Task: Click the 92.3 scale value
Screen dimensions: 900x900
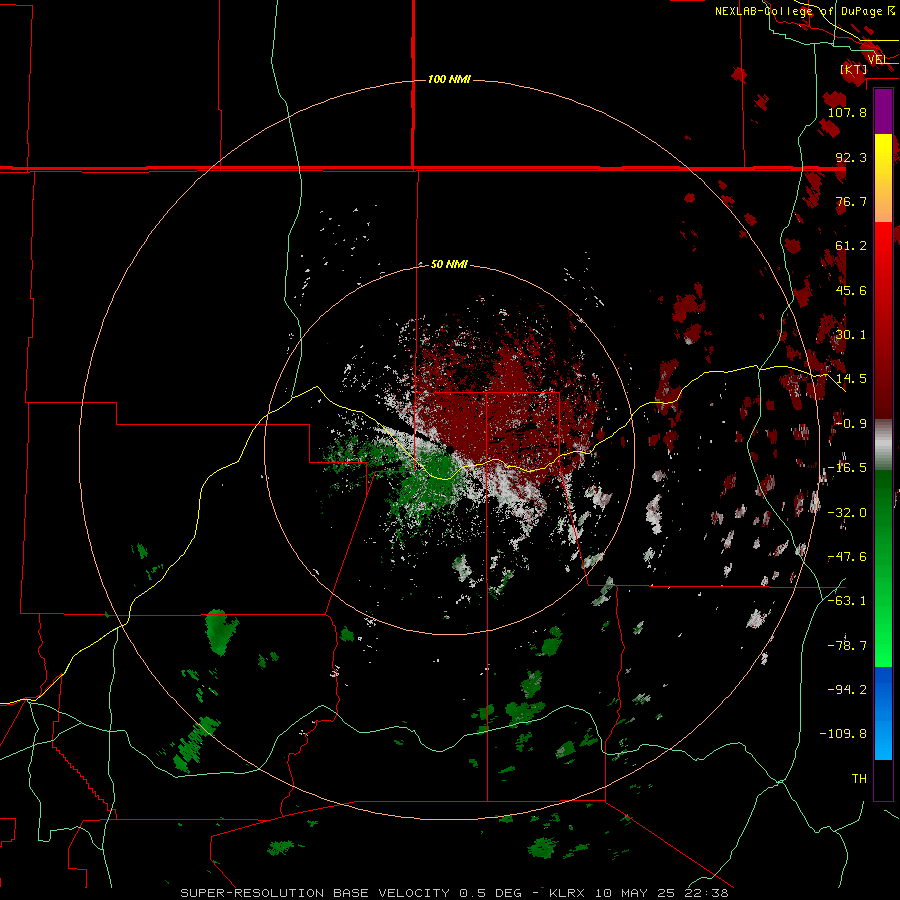Action: (851, 157)
